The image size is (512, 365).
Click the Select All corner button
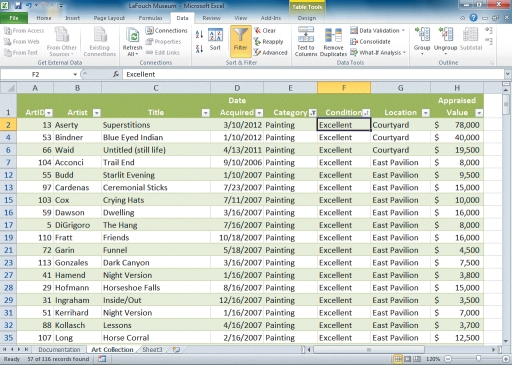click(x=8, y=88)
